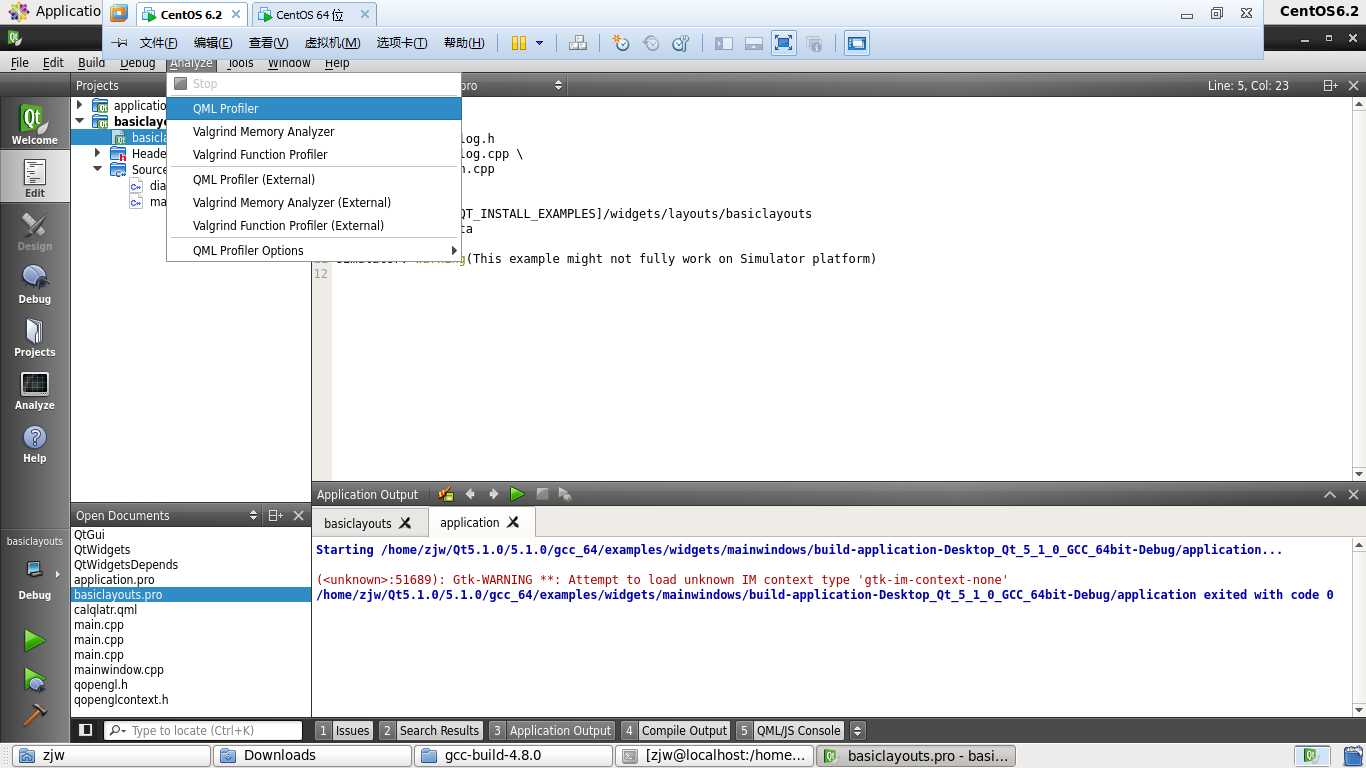Choose Valgrind Function Profiler (External) entry
The height and width of the screenshot is (768, 1366).
point(314,225)
